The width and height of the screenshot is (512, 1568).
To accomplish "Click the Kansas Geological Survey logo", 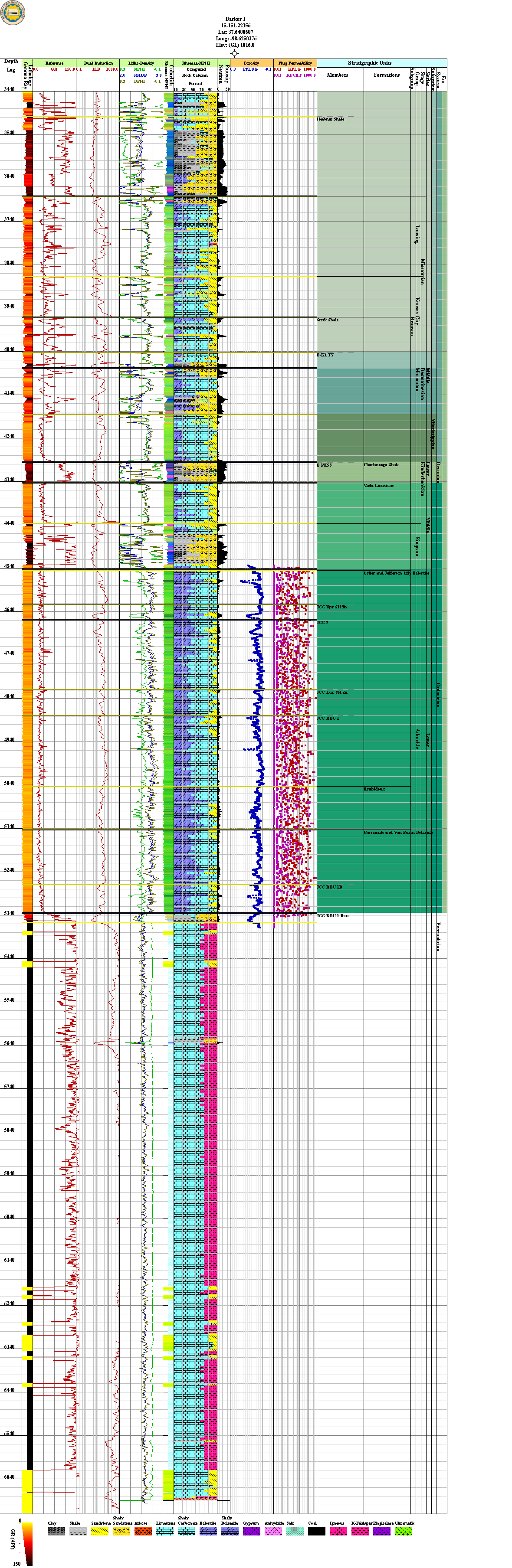I will [x=12, y=13].
